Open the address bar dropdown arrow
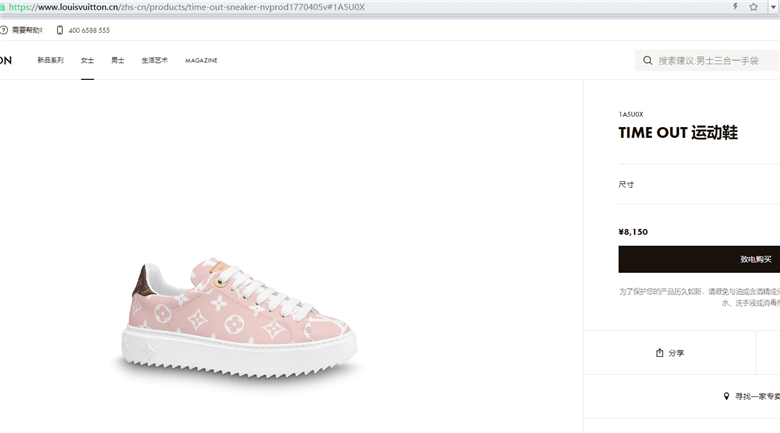The height and width of the screenshot is (433, 780). 774,7
